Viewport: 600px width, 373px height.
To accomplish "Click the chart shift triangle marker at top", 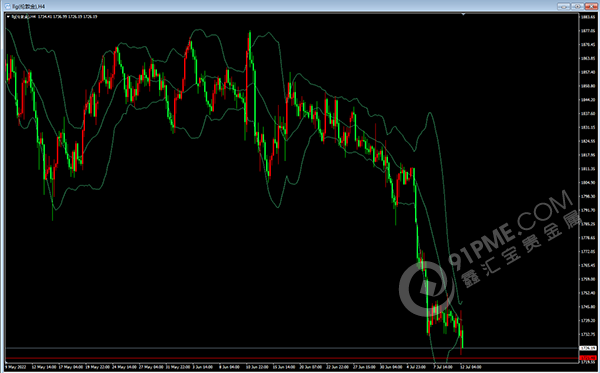I will coord(463,15).
